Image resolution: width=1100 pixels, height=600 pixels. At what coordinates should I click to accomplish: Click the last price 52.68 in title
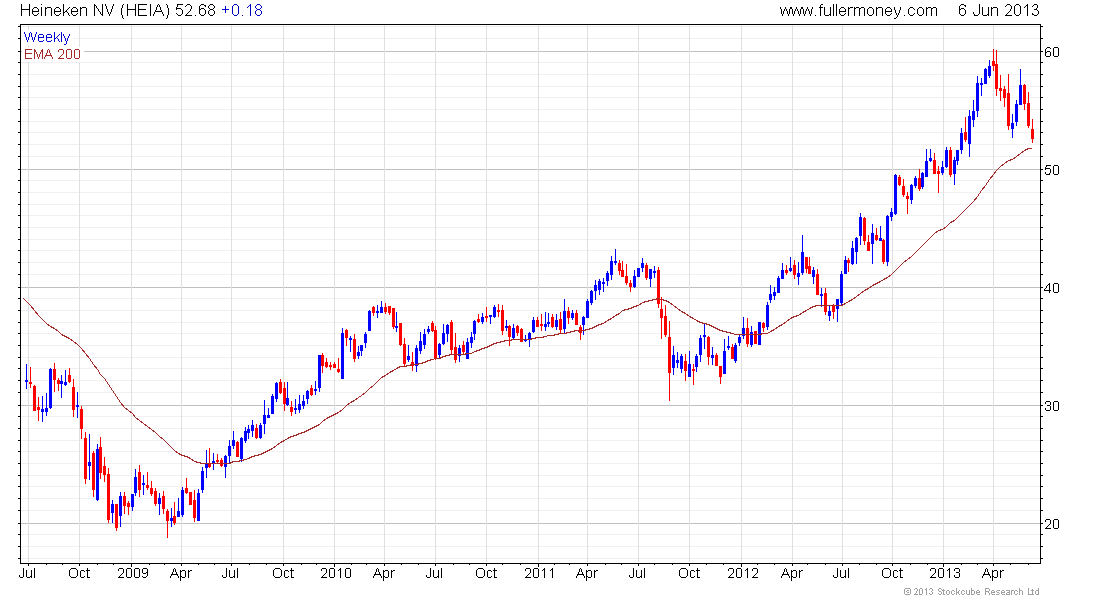(x=196, y=11)
